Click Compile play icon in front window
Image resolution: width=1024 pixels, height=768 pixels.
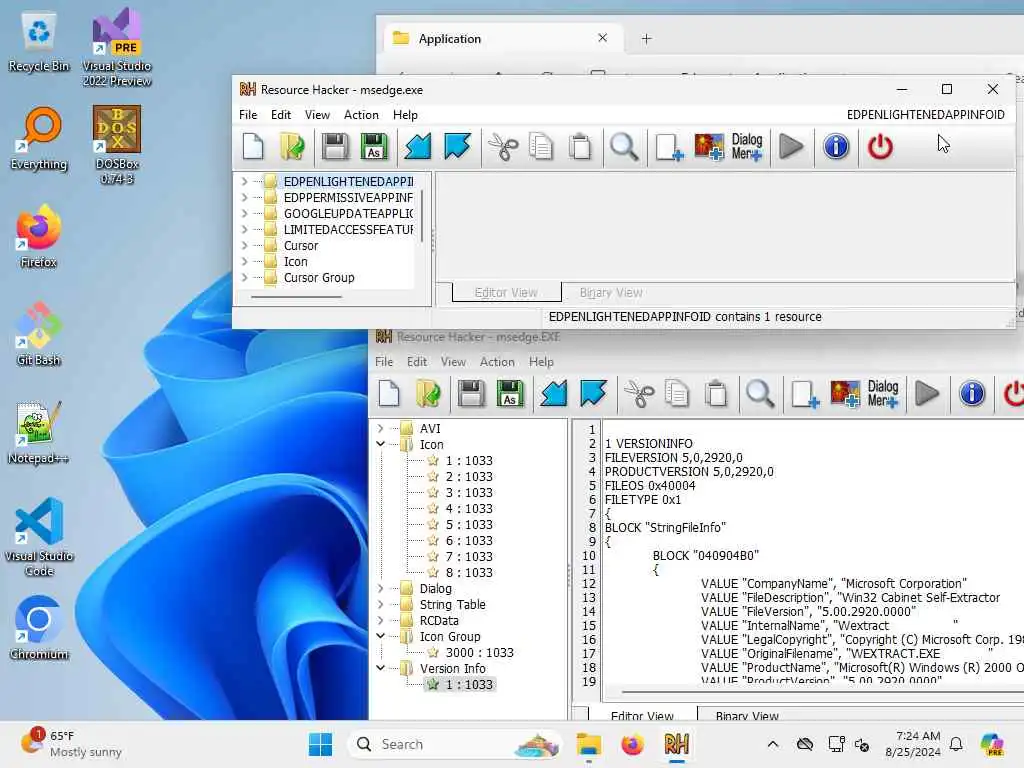(792, 146)
